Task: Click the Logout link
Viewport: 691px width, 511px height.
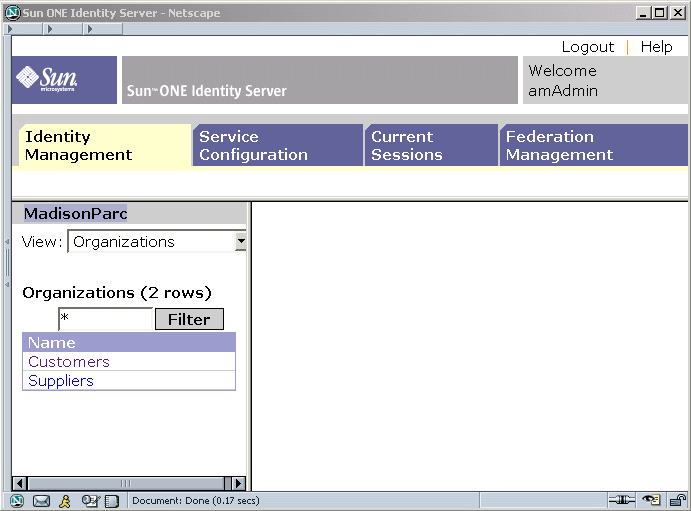Action: click(x=588, y=47)
